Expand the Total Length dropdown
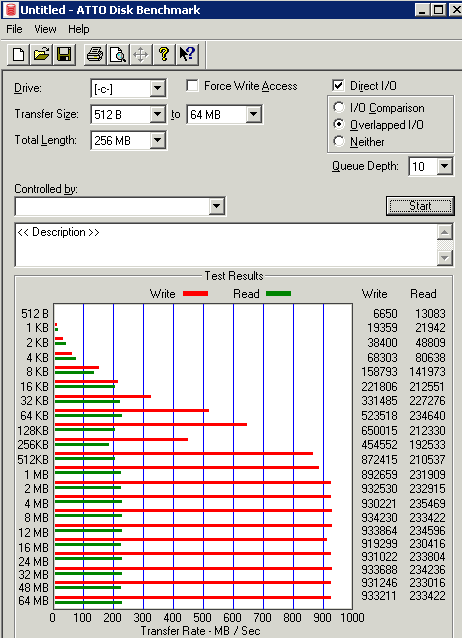The height and width of the screenshot is (638, 462). (157, 140)
